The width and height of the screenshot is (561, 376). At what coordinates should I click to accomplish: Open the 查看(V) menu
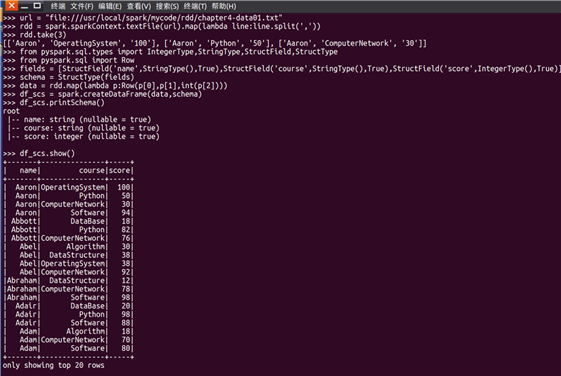point(139,6)
